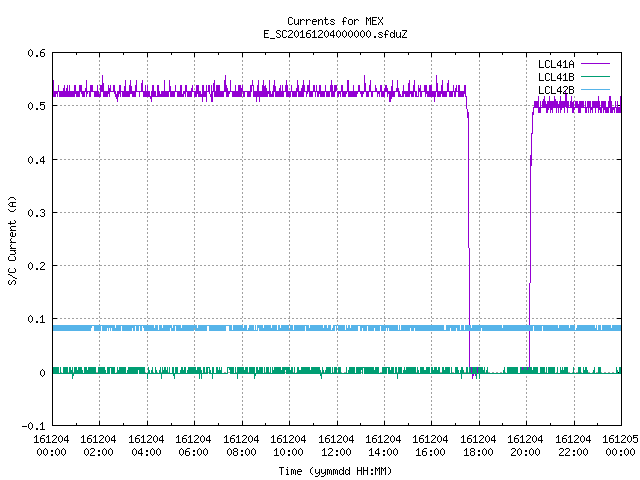Click the x-axis tick 161204 06:00
The height and width of the screenshot is (480, 640).
coord(193,446)
